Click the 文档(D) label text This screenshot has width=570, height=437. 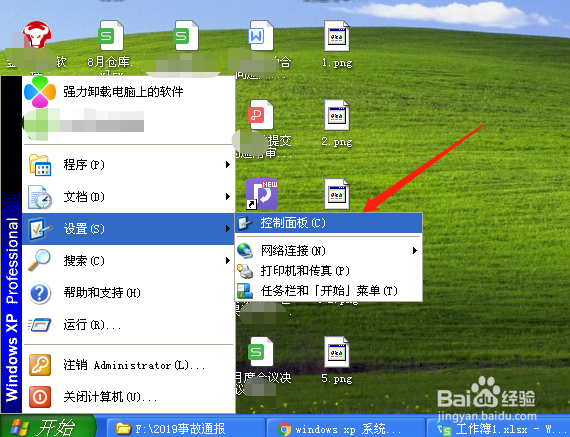point(84,197)
